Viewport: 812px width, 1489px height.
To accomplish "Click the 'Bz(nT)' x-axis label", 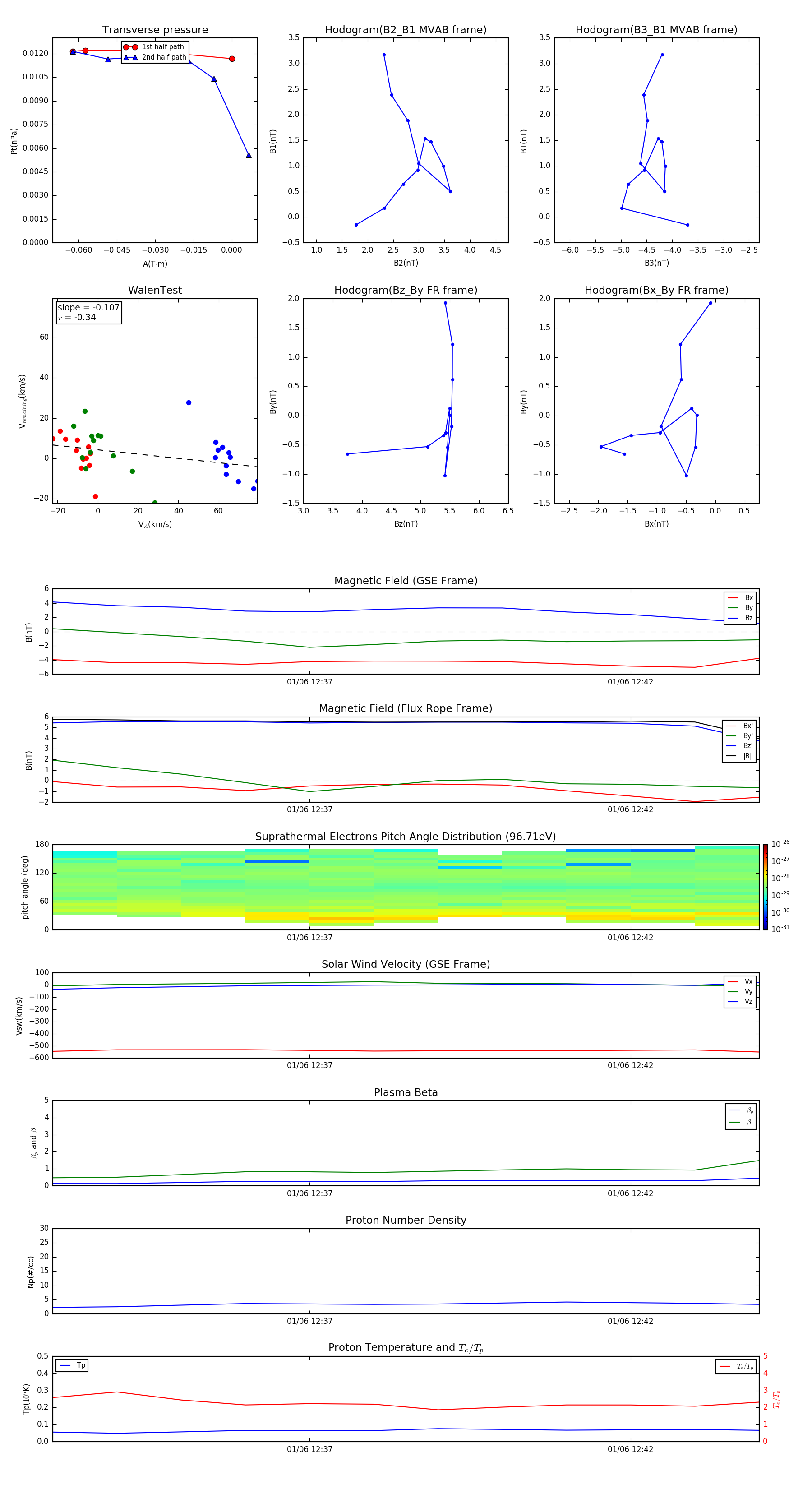I will pyautogui.click(x=406, y=524).
